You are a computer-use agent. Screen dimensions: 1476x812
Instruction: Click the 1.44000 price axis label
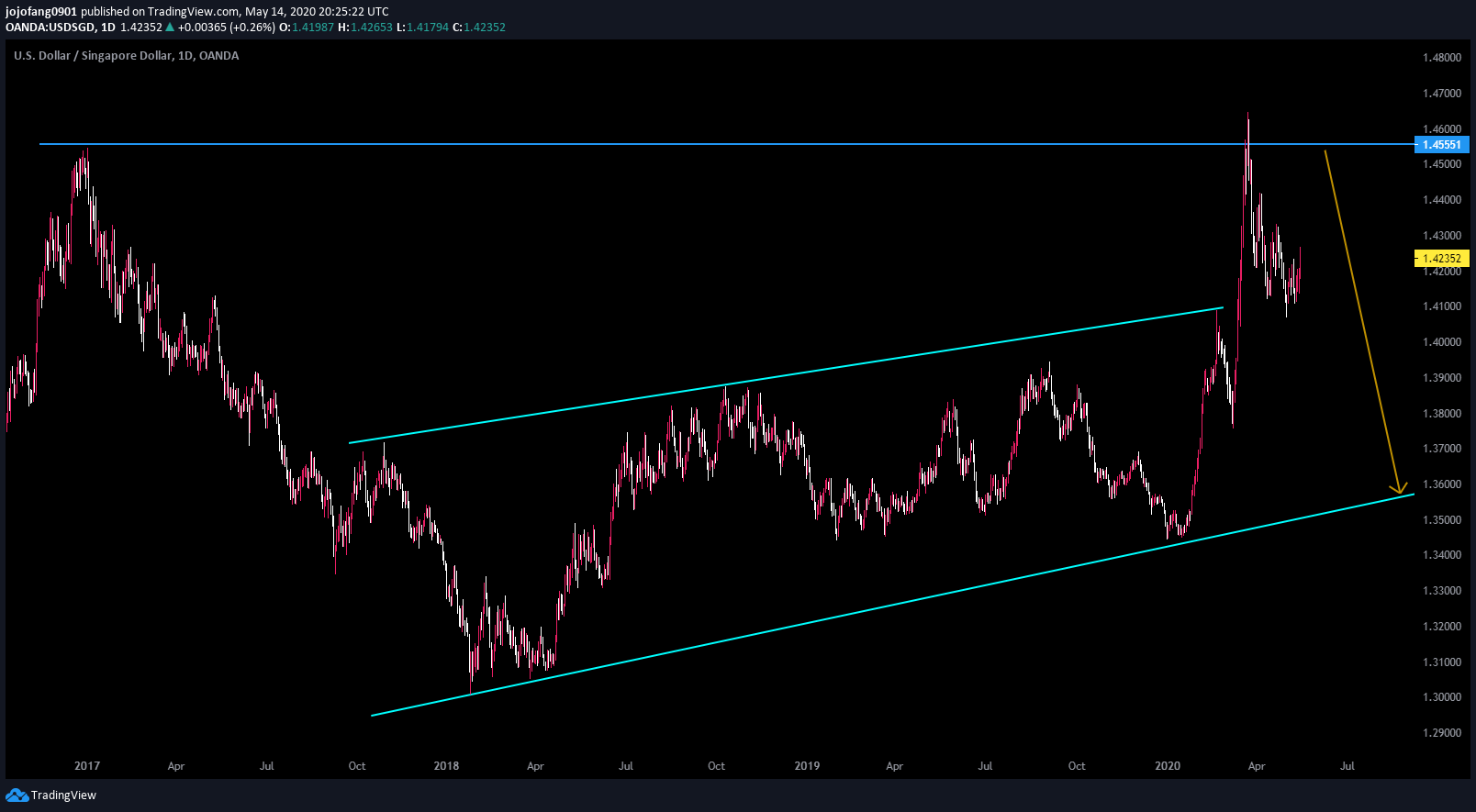pos(1442,200)
